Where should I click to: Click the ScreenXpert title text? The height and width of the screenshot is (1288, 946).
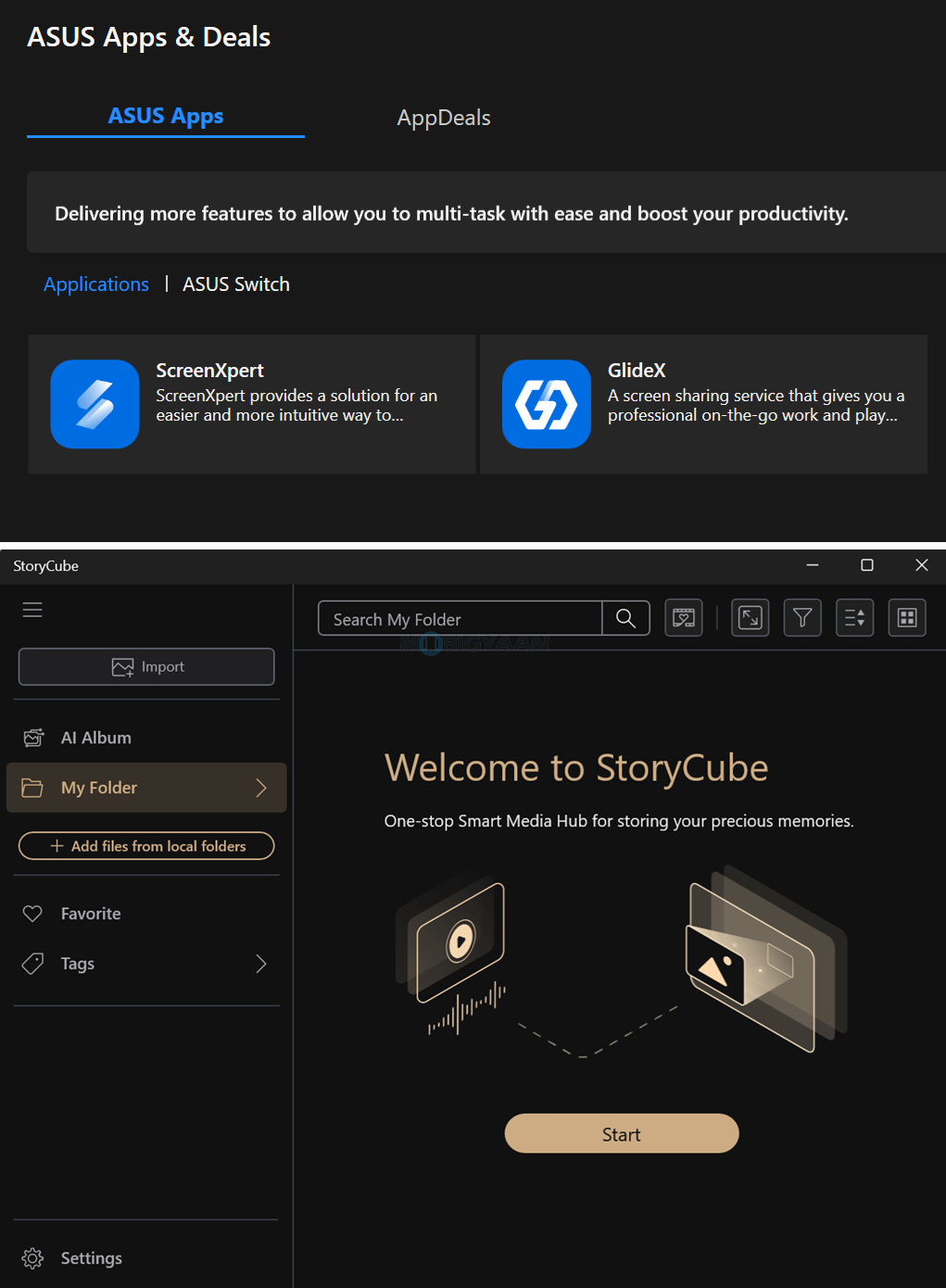tap(210, 371)
